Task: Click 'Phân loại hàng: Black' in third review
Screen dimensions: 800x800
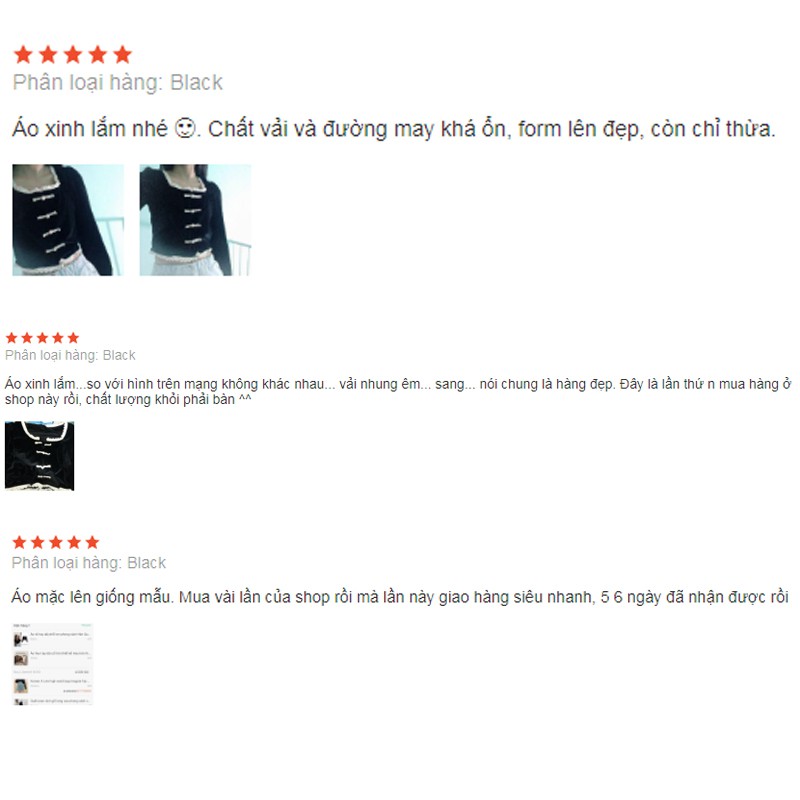Action: 89,563
